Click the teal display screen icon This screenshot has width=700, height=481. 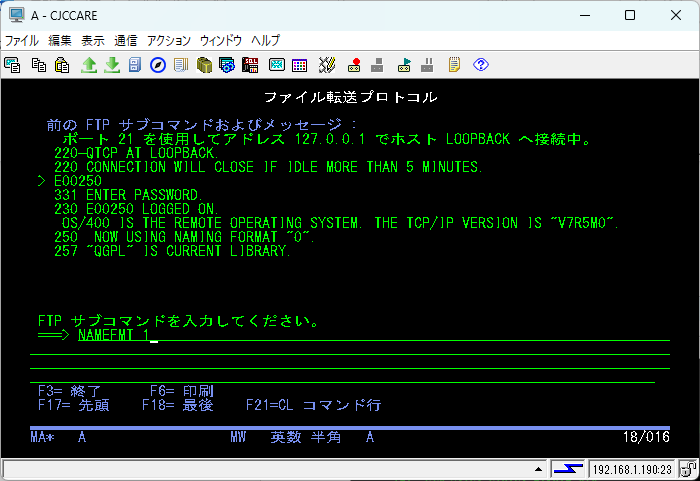(277, 65)
